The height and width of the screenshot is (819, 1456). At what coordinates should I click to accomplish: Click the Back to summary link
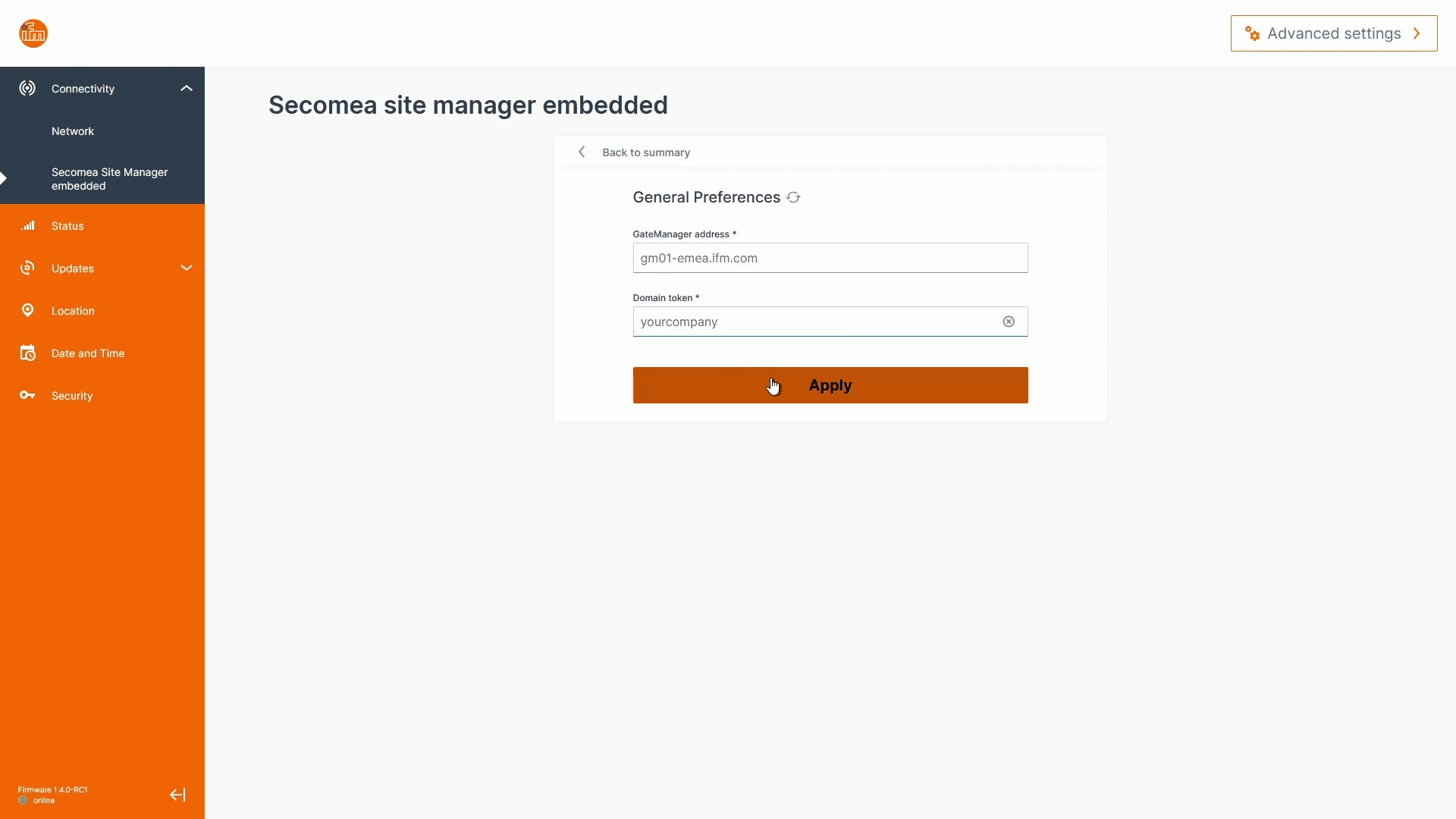pyautogui.click(x=645, y=152)
